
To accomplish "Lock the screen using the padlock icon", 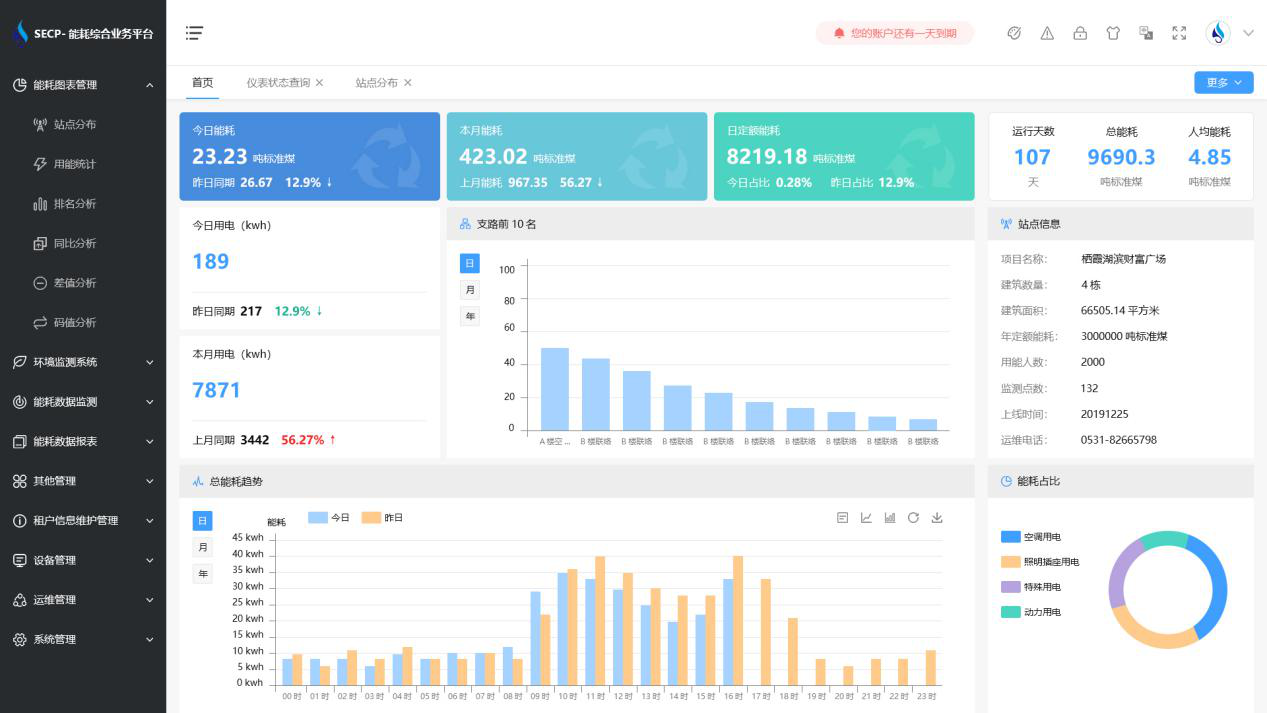I will tap(1080, 33).
